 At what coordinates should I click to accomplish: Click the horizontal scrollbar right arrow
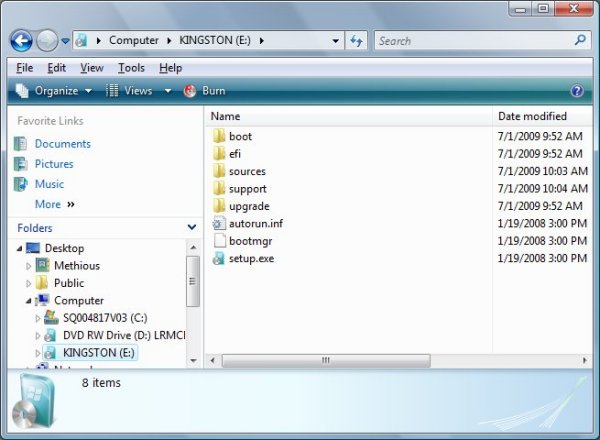584,360
